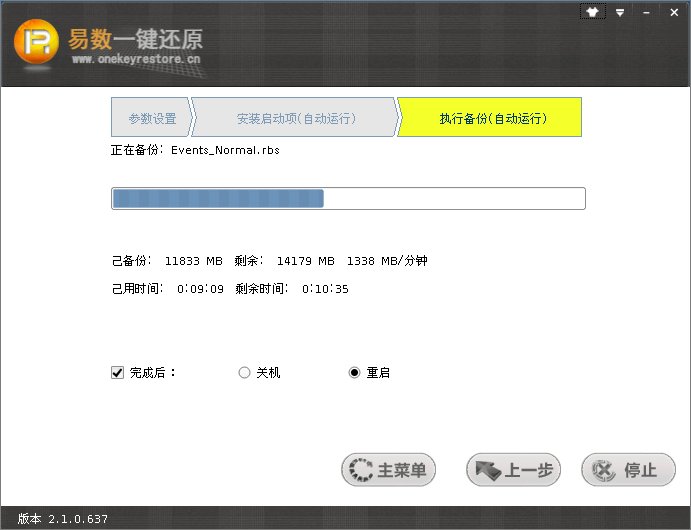Click the 14179 MB remaining value
691x530 pixels.
click(x=305, y=261)
